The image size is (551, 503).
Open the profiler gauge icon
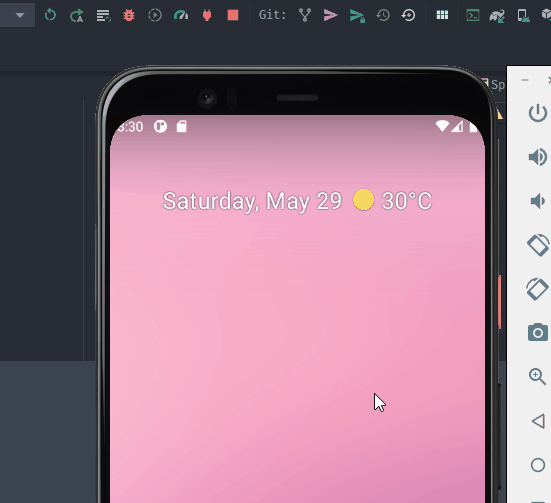pos(181,15)
